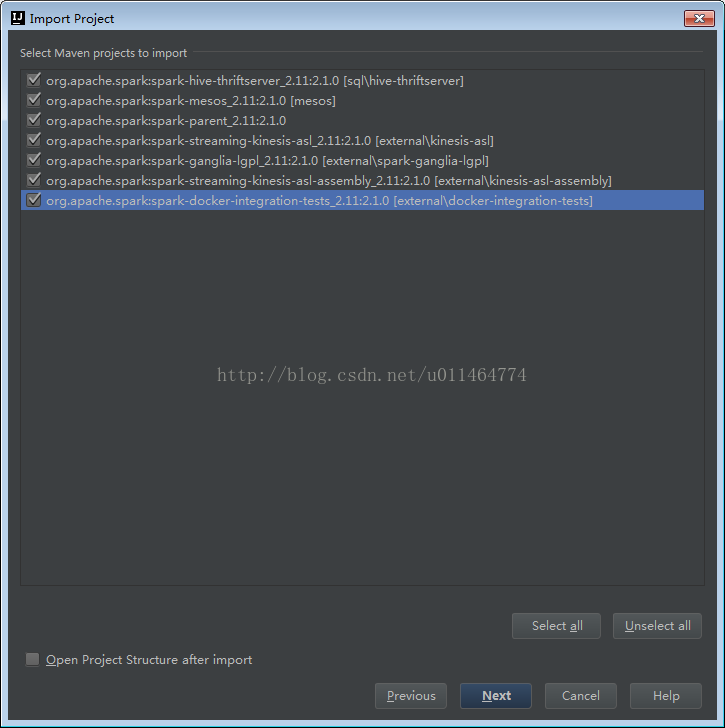Select row org.apache.spark:spark-hive-thriftserver_2.11:2.1.0
Image resolution: width=725 pixels, height=728 pixels.
(x=362, y=81)
